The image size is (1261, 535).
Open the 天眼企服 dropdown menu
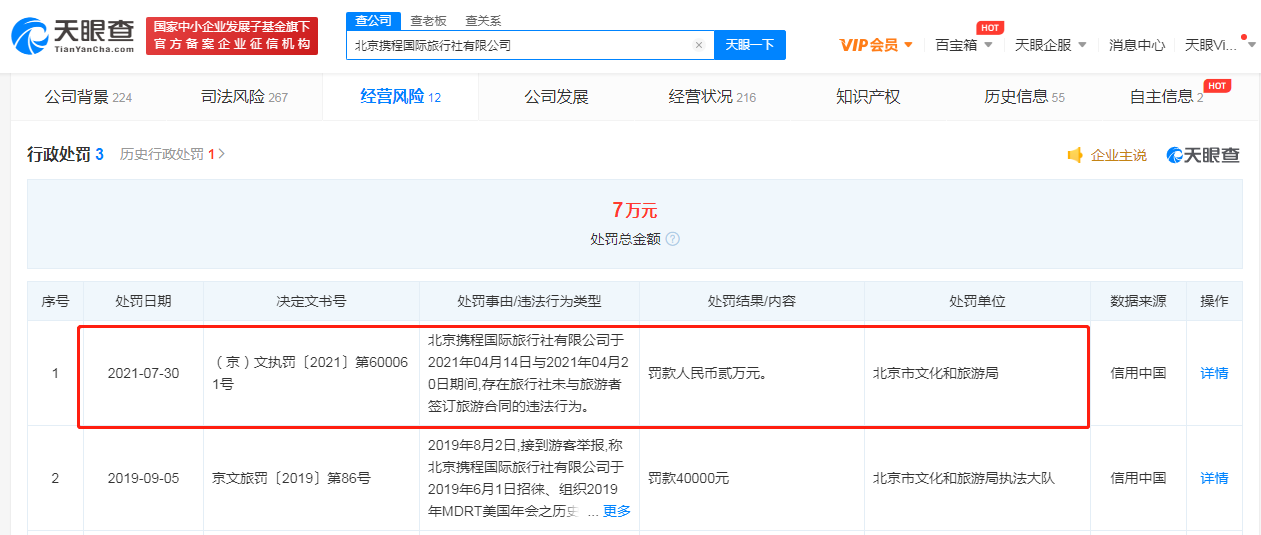pyautogui.click(x=1050, y=45)
